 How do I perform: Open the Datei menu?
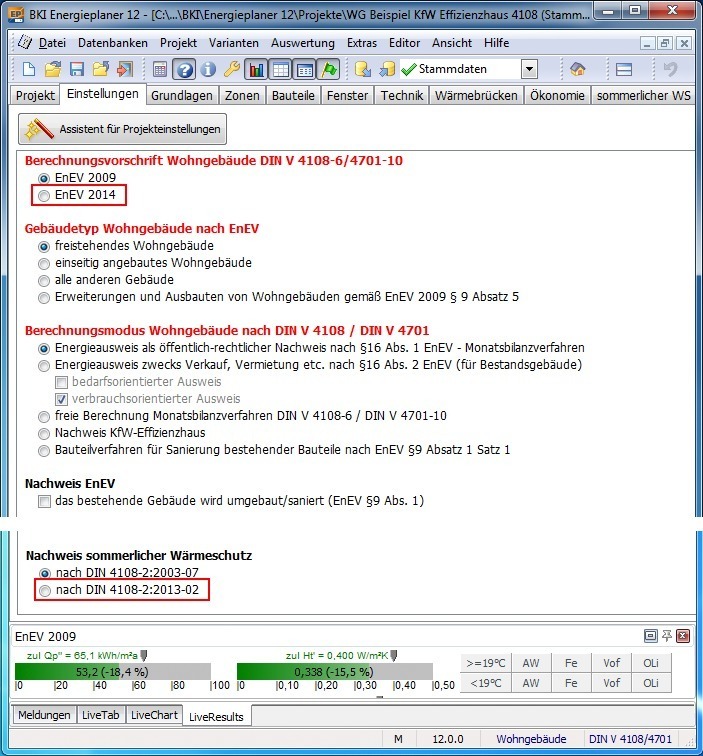pos(52,43)
